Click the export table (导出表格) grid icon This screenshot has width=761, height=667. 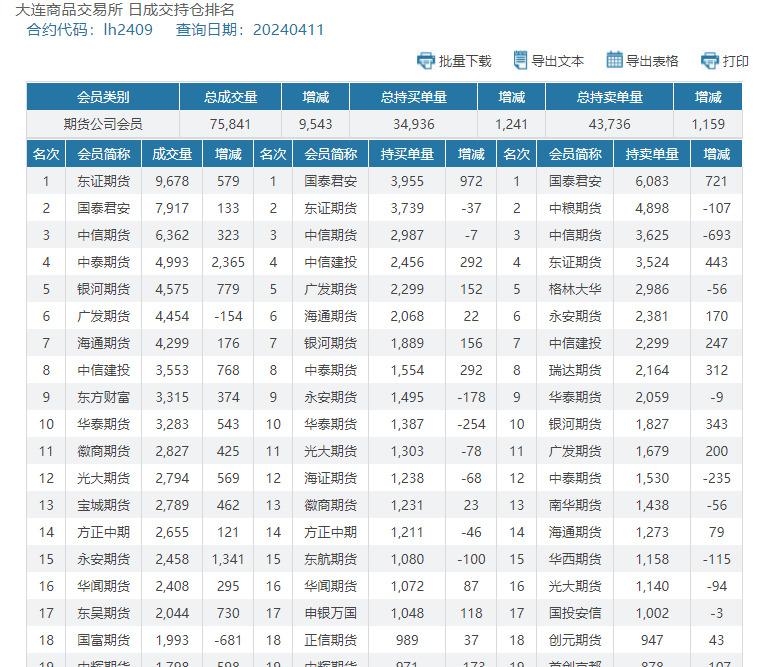pos(614,61)
